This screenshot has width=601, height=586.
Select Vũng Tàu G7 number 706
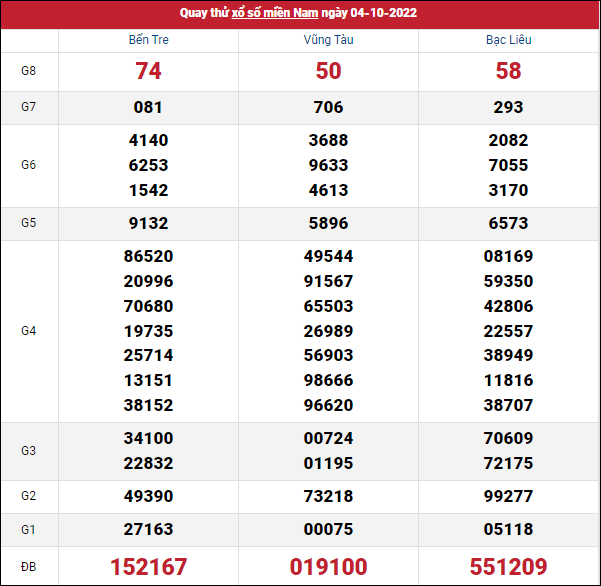[x=328, y=107]
